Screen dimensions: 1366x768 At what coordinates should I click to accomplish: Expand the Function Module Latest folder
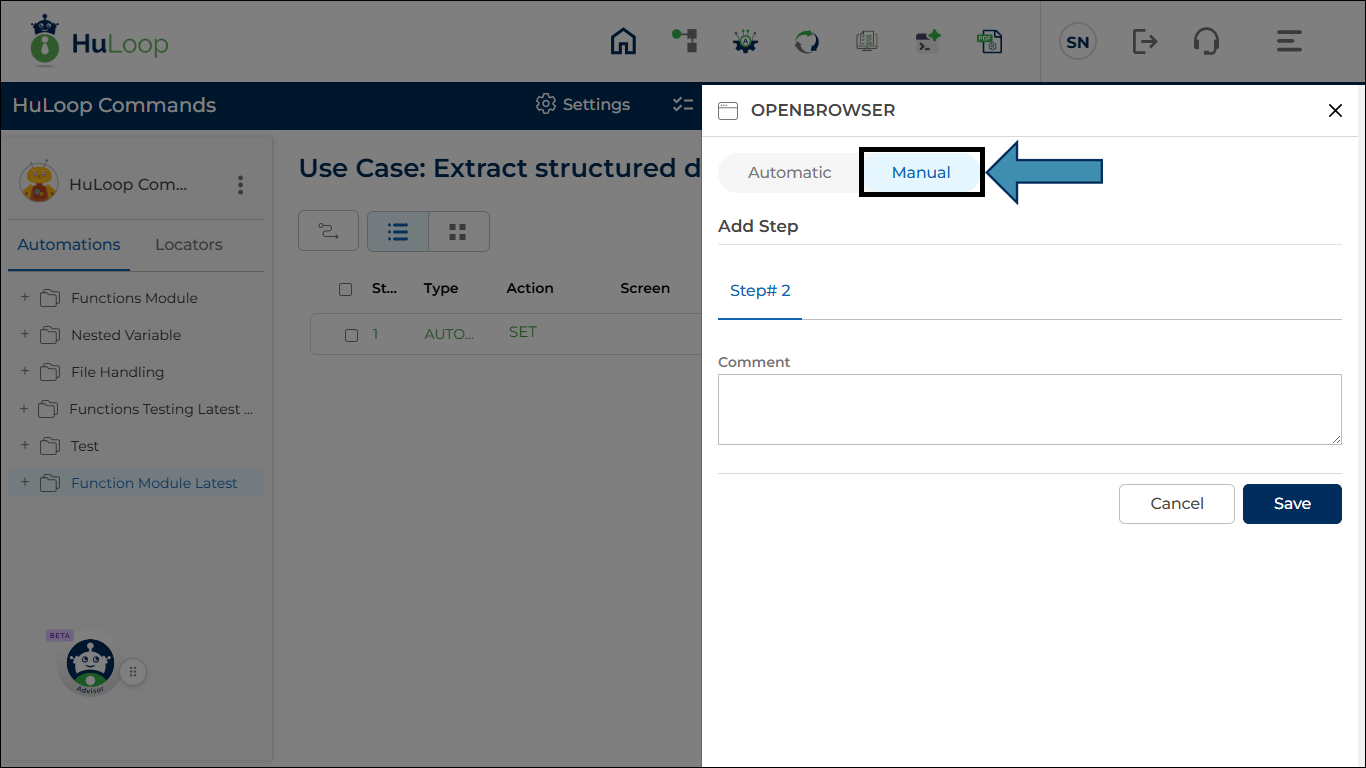tap(25, 482)
